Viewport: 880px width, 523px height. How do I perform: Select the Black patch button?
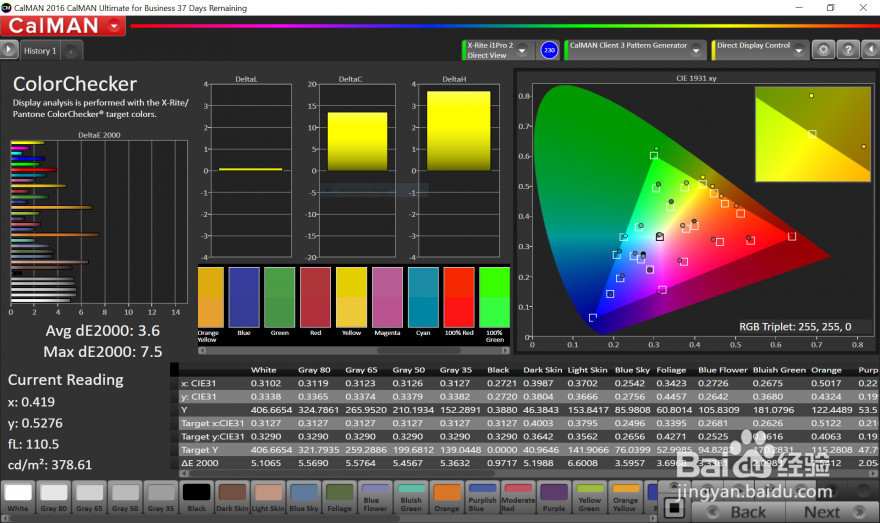[196, 497]
